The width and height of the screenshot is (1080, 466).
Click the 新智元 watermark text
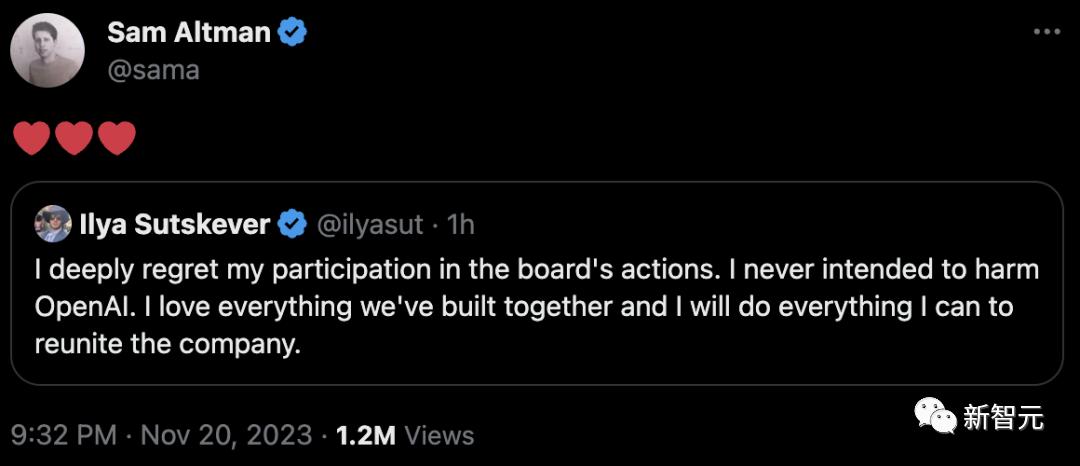click(1003, 417)
